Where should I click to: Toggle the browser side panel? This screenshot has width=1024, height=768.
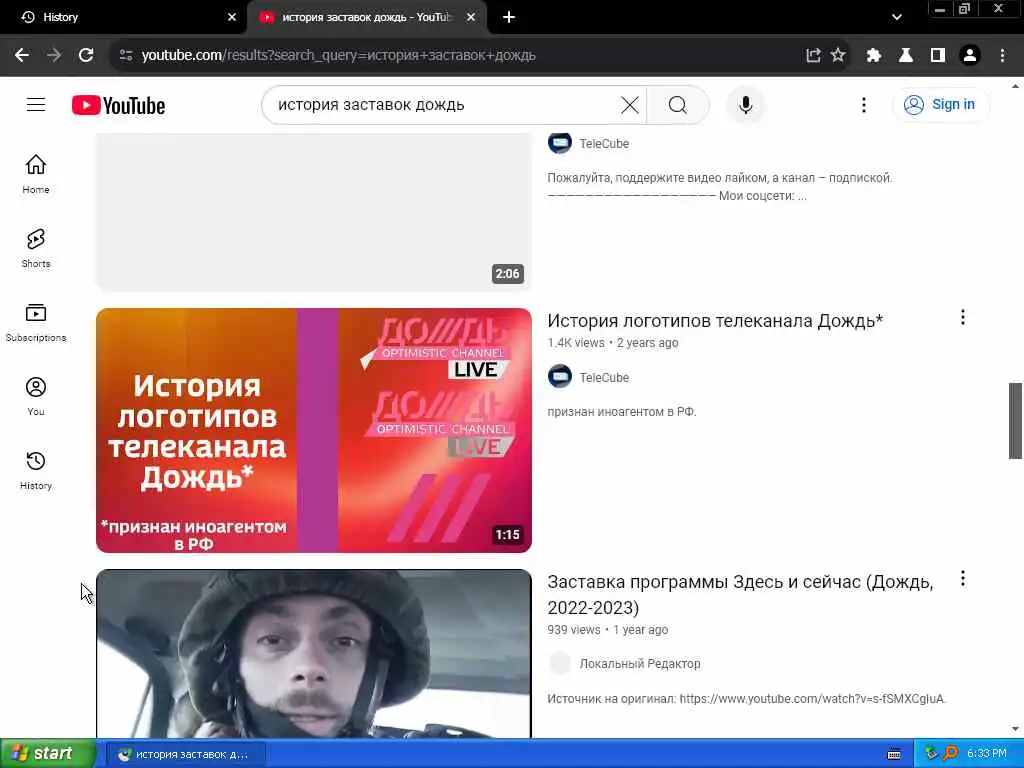938,56
